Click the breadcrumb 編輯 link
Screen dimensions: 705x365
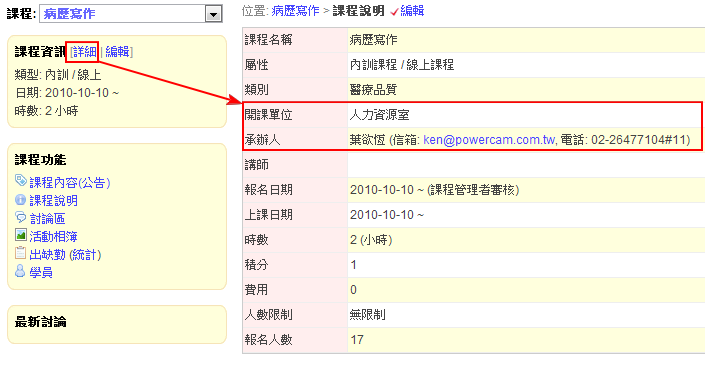coord(412,11)
